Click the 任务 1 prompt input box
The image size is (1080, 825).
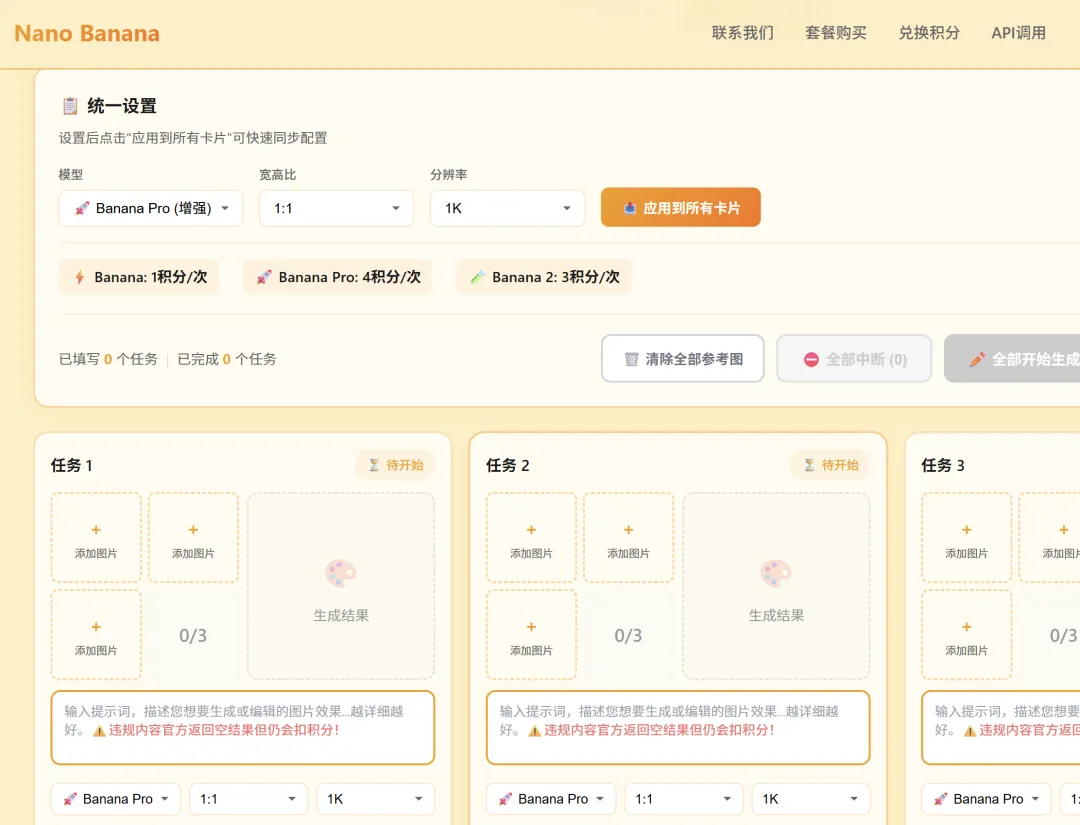(x=242, y=727)
